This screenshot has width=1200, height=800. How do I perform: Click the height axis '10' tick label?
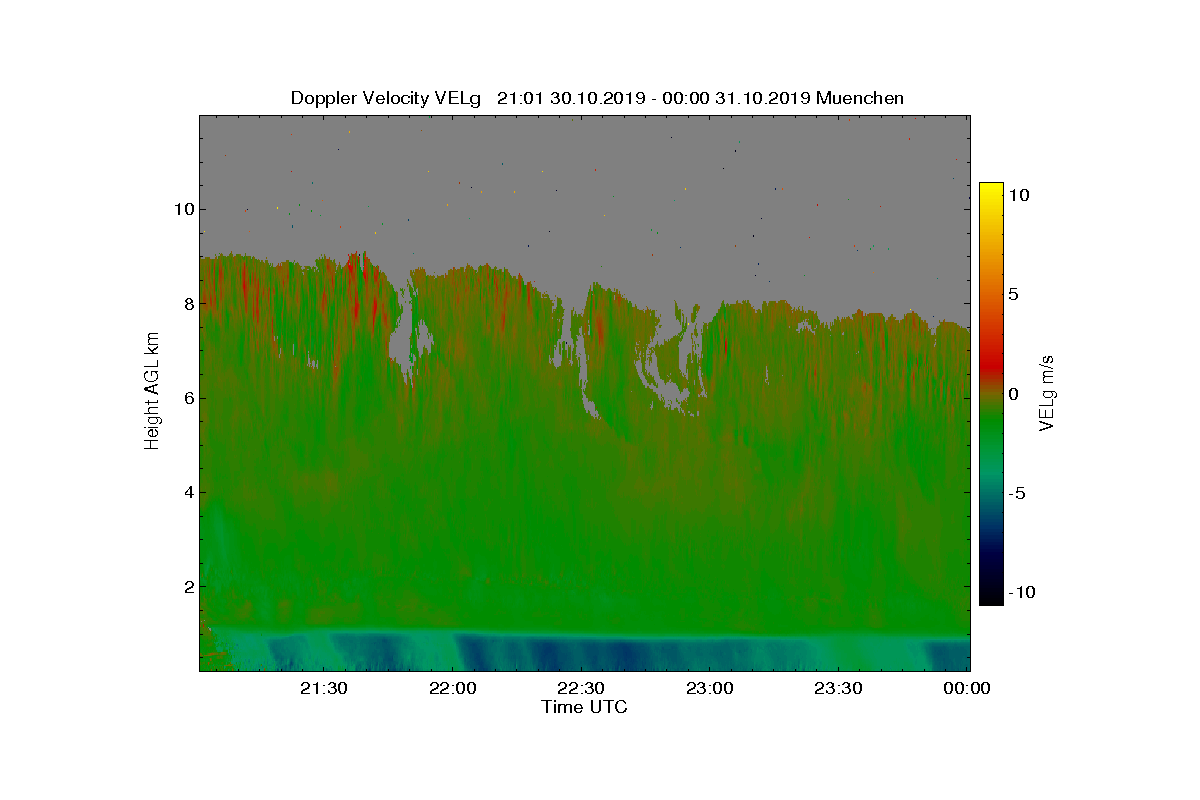182,209
